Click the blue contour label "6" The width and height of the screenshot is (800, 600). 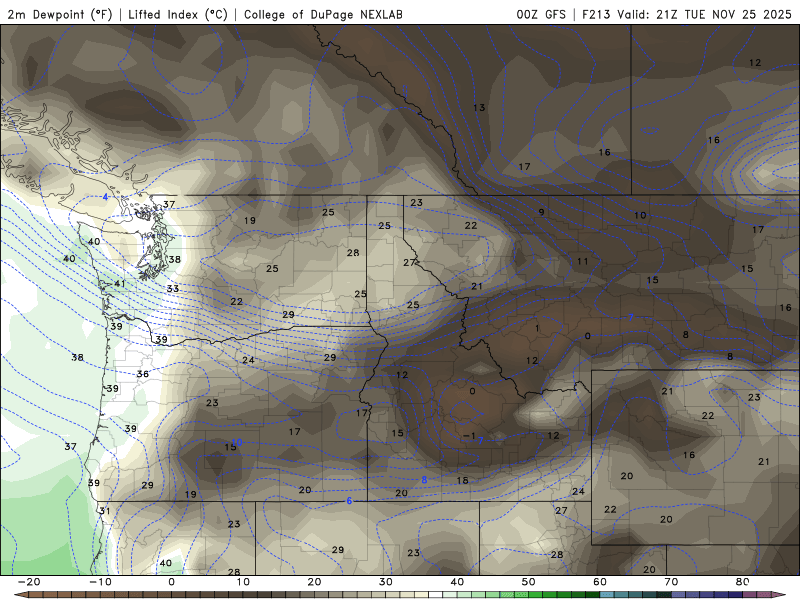coord(349,501)
